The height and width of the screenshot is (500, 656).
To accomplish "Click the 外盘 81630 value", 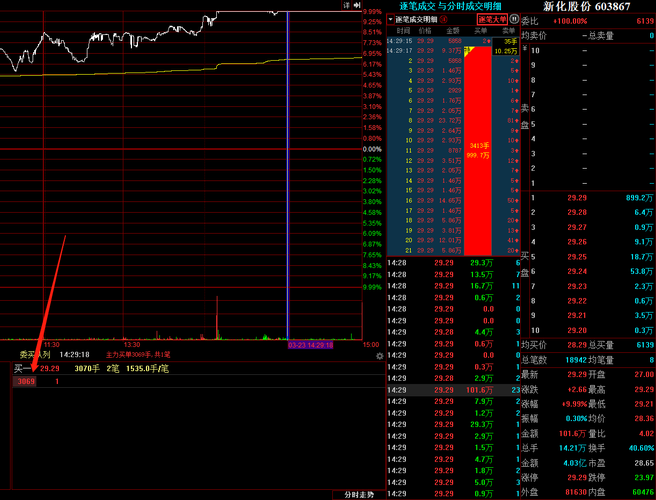I will (576, 492).
